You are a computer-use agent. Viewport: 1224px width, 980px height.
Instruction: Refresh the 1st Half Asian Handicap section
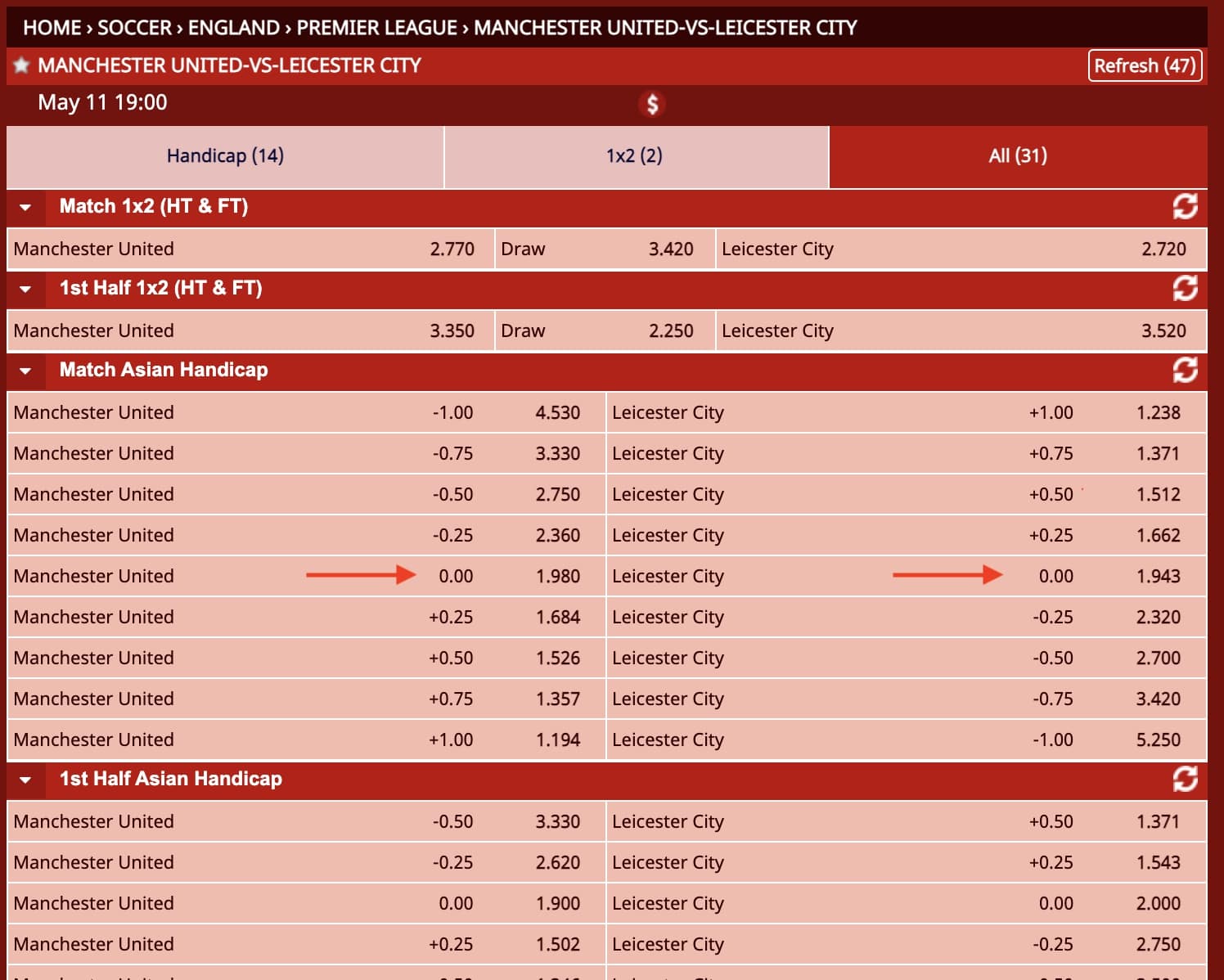(x=1185, y=779)
